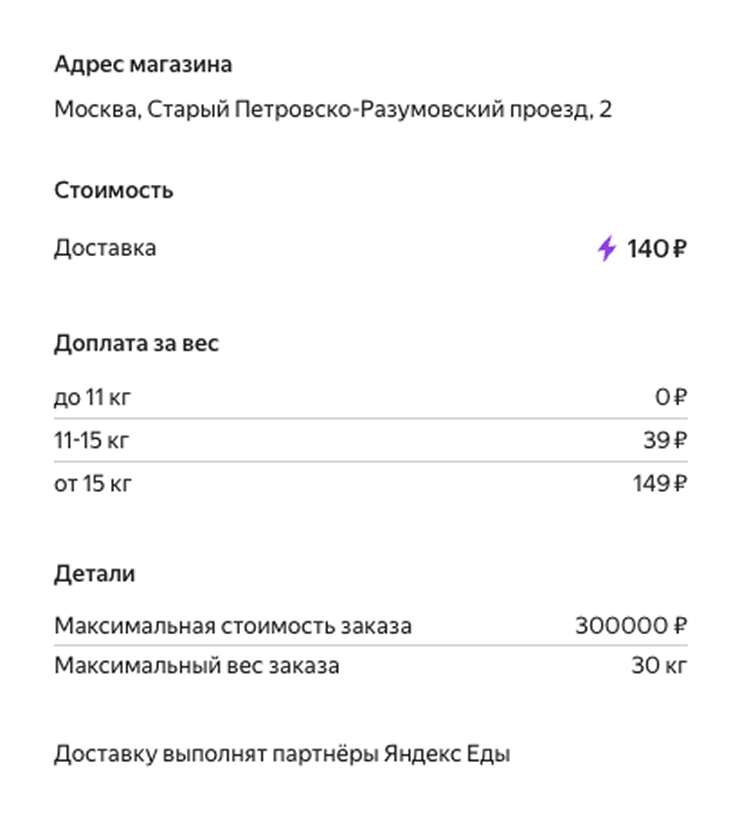740x828 pixels.
Task: Select 'Максимальная стоимость заказа' row label
Action: coord(233,626)
